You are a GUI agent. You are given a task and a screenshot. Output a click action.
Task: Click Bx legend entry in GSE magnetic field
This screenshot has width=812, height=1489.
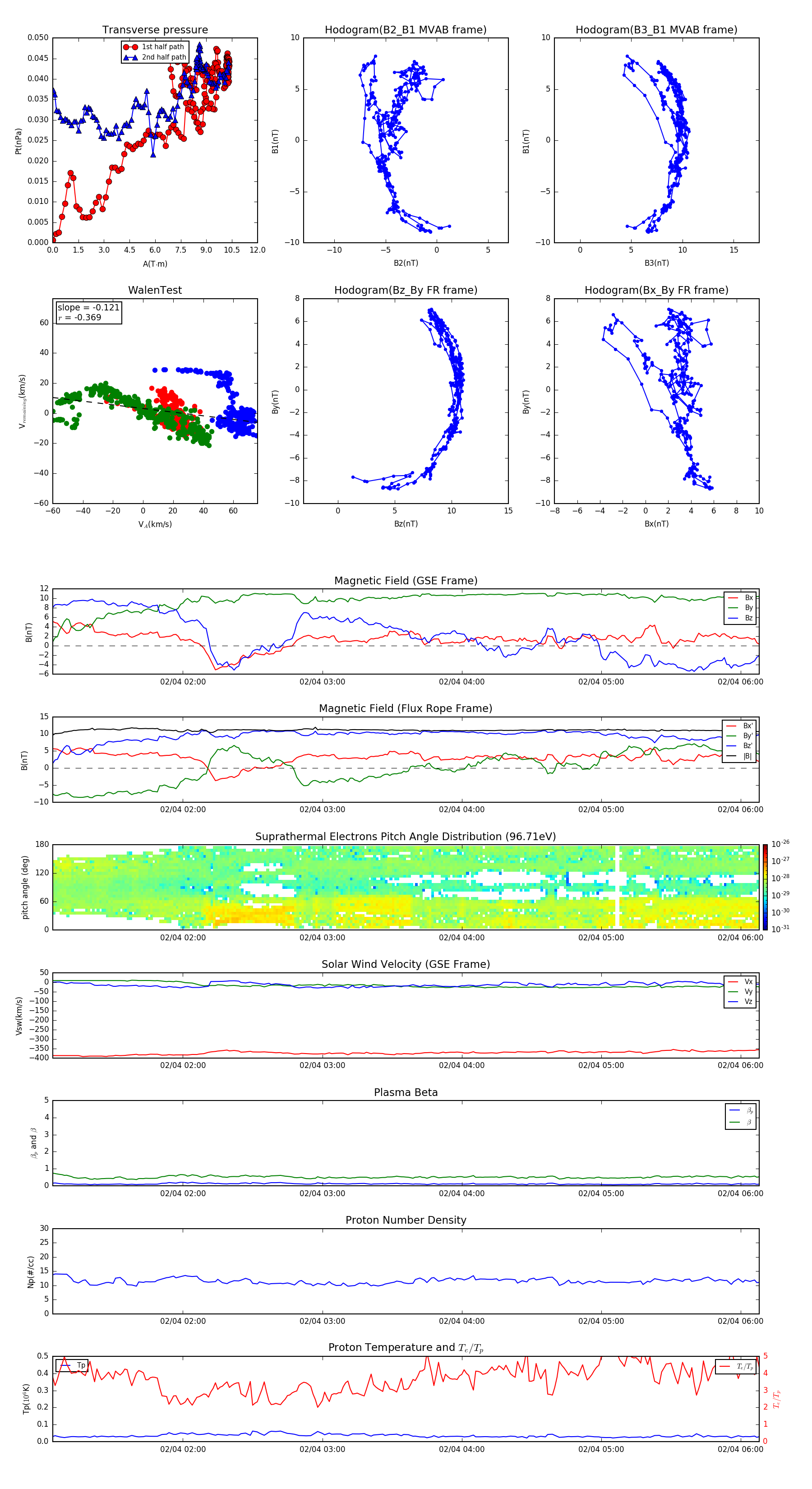pos(740,598)
